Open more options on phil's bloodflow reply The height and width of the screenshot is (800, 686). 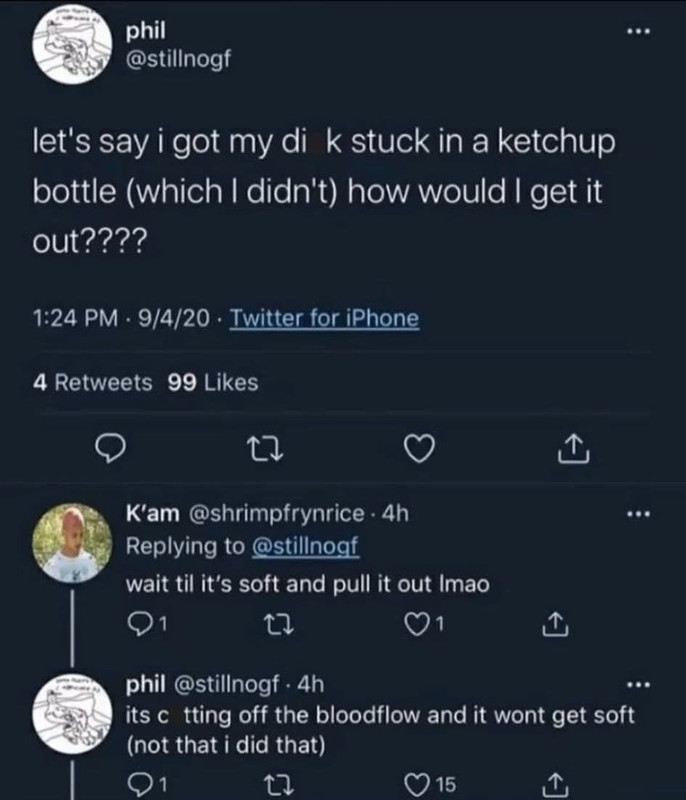point(639,684)
